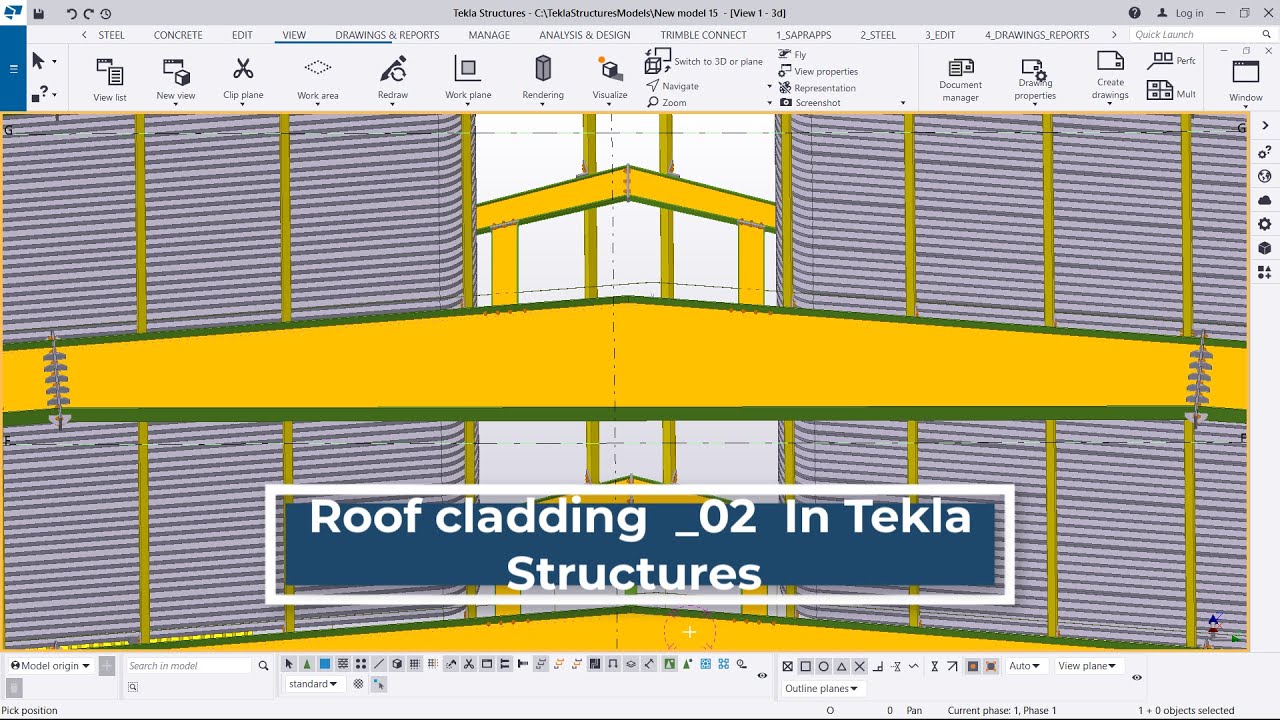Screen dimensions: 1280x720
Task: Open the STEEL ribbon tab
Action: pyautogui.click(x=111, y=35)
